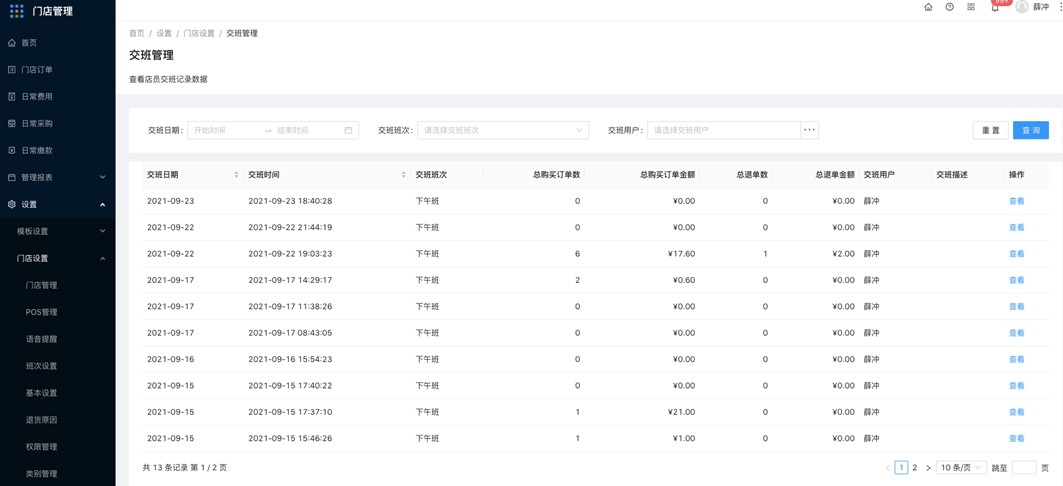Collapse the 设置 menu chevron
This screenshot has height=486, width=1063.
click(102, 205)
